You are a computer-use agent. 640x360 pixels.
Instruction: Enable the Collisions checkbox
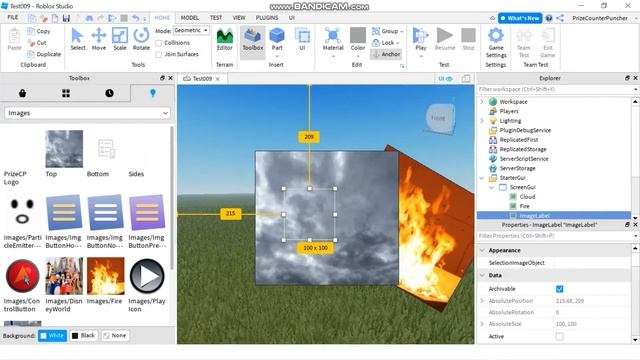click(x=158, y=43)
